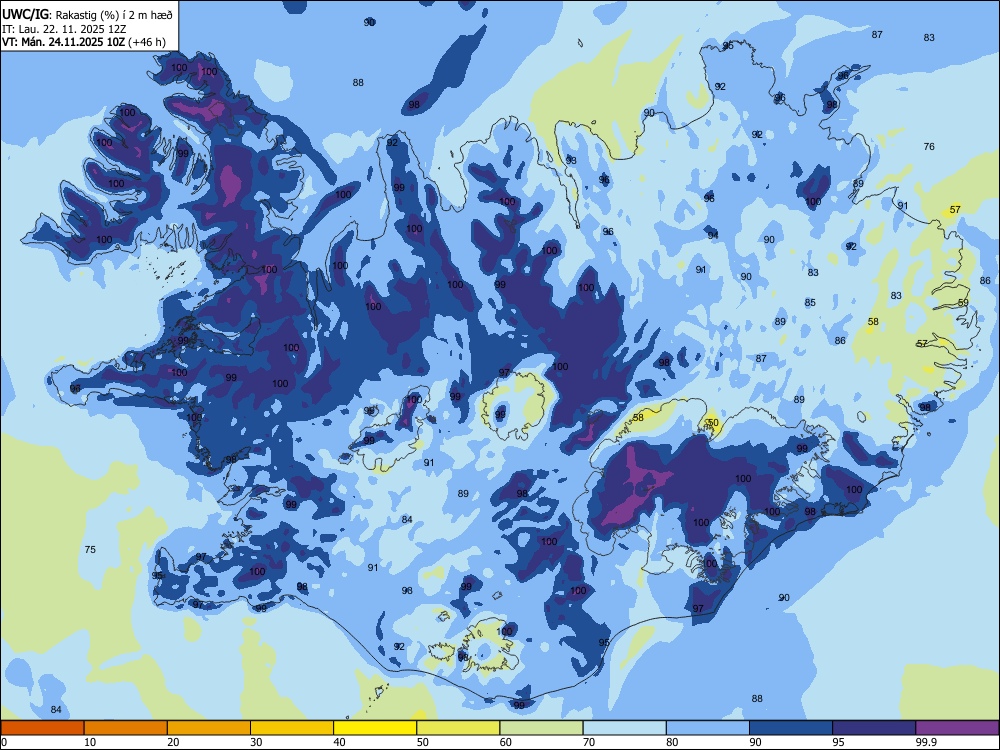
Task: Click the '85' humidity value on the map
Action: (810, 302)
